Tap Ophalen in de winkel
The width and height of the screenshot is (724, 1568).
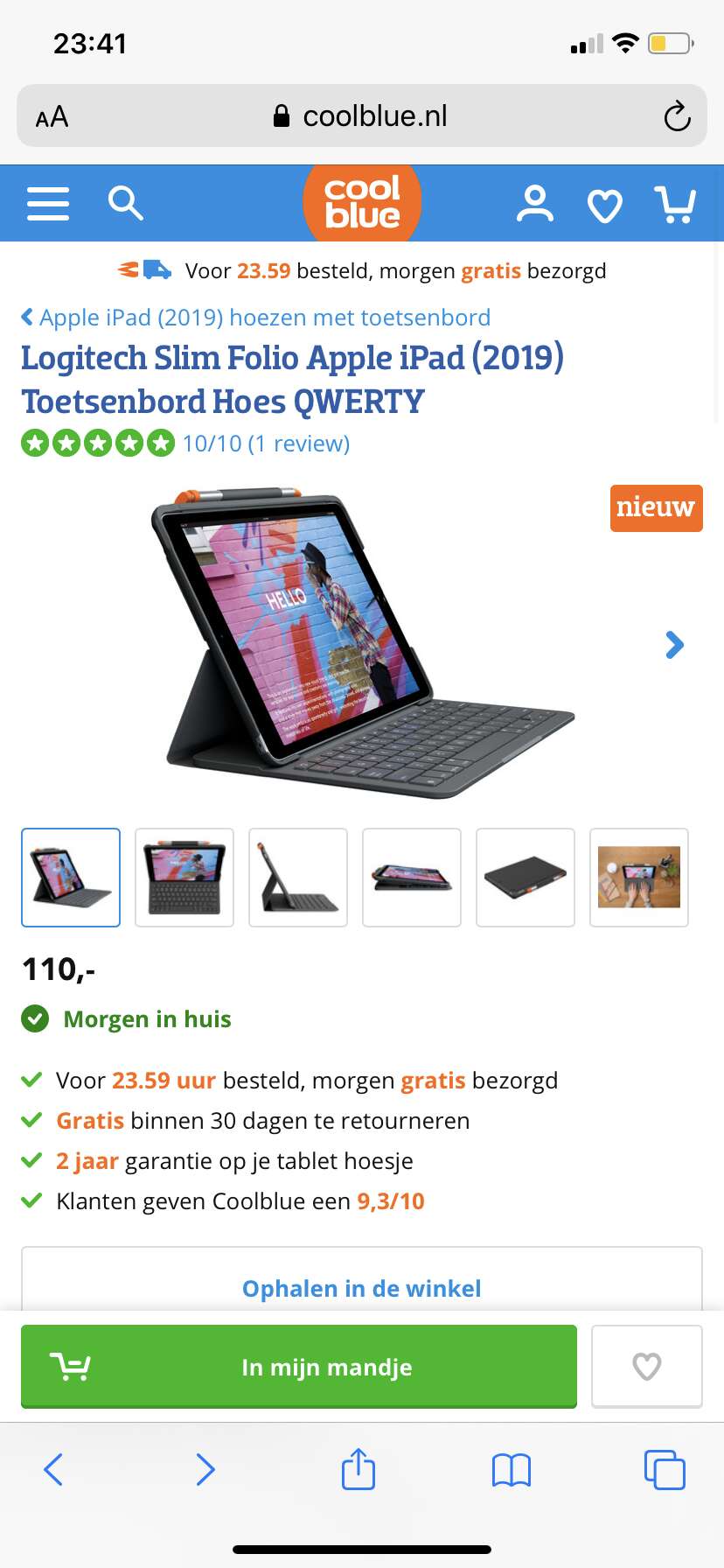point(362,1288)
